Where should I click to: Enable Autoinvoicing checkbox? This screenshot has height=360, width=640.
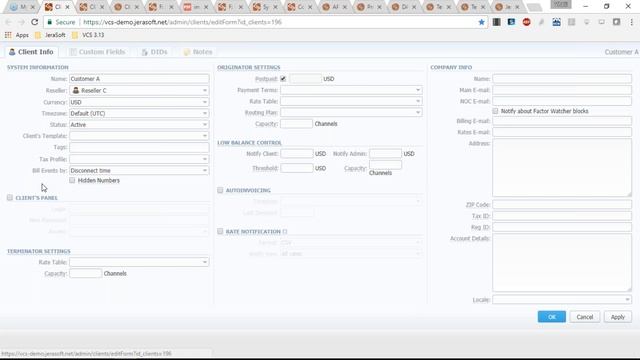[220, 190]
